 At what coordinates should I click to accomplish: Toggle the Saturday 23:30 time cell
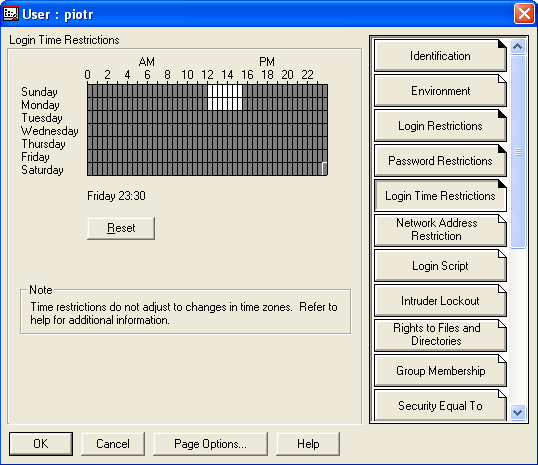click(325, 169)
